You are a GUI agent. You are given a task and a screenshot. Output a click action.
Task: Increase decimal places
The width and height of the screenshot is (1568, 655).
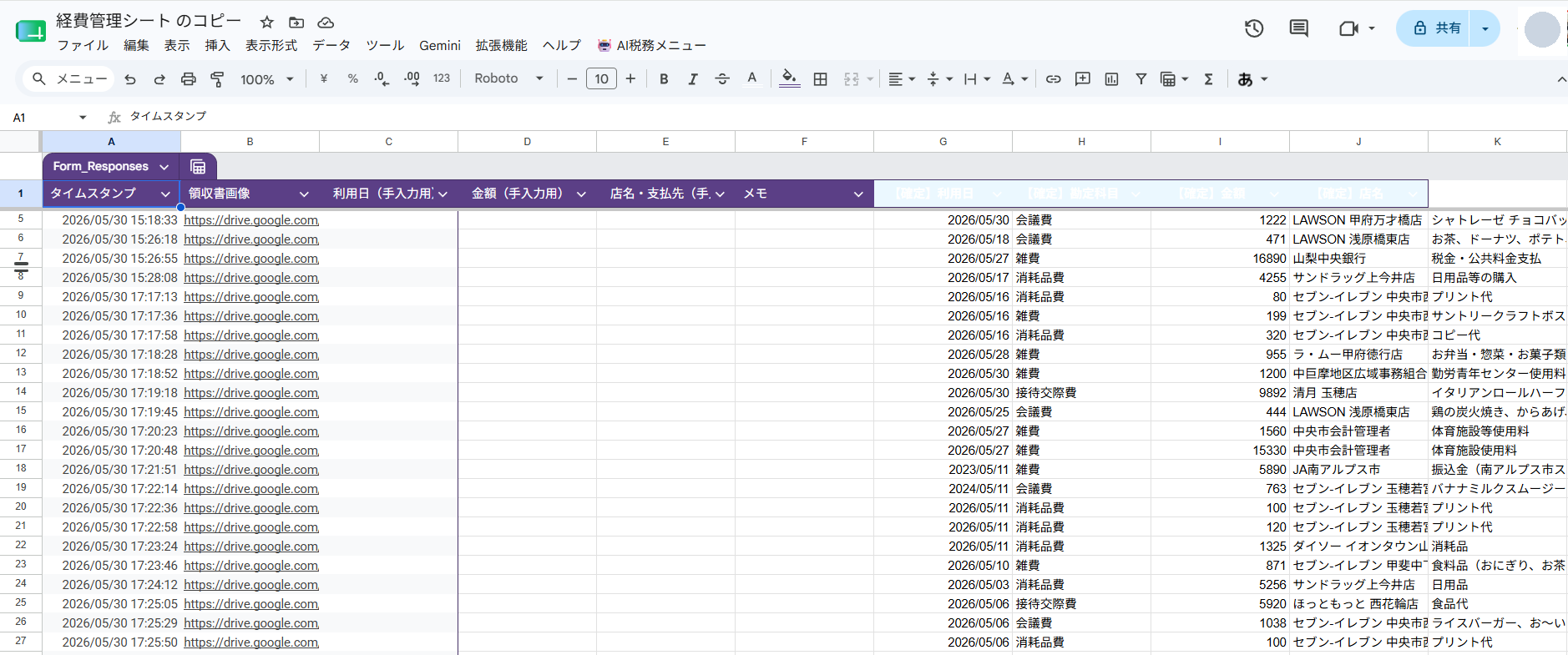click(412, 79)
